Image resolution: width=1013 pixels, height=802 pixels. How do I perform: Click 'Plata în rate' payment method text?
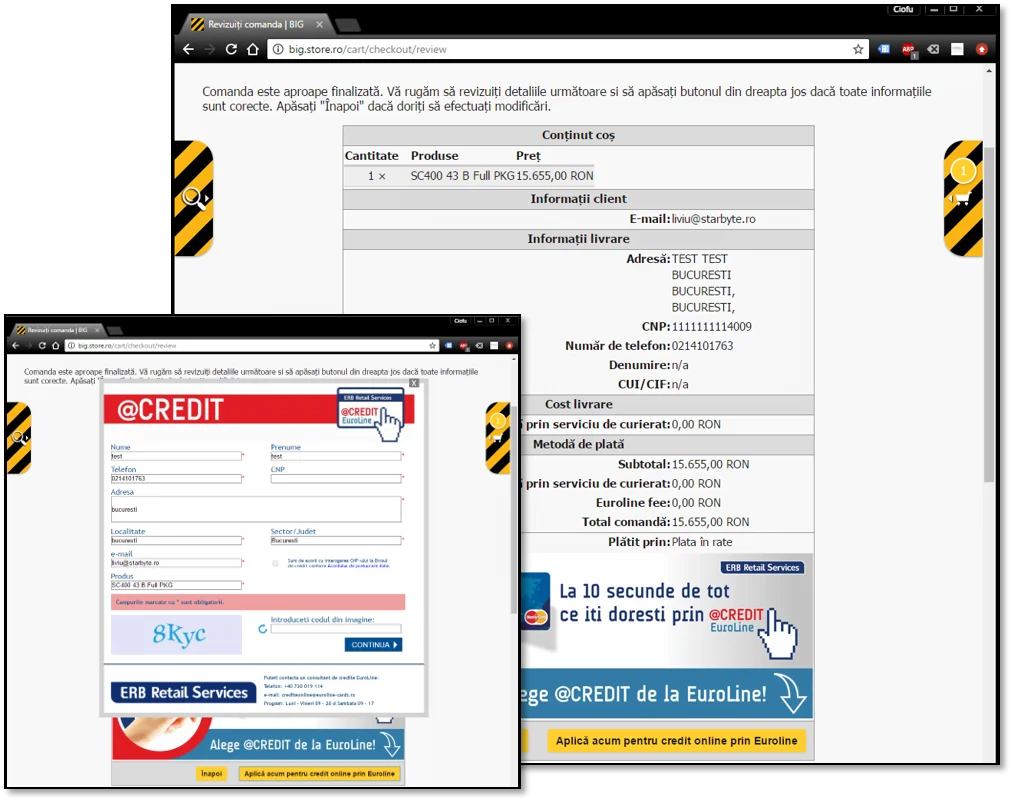[702, 542]
